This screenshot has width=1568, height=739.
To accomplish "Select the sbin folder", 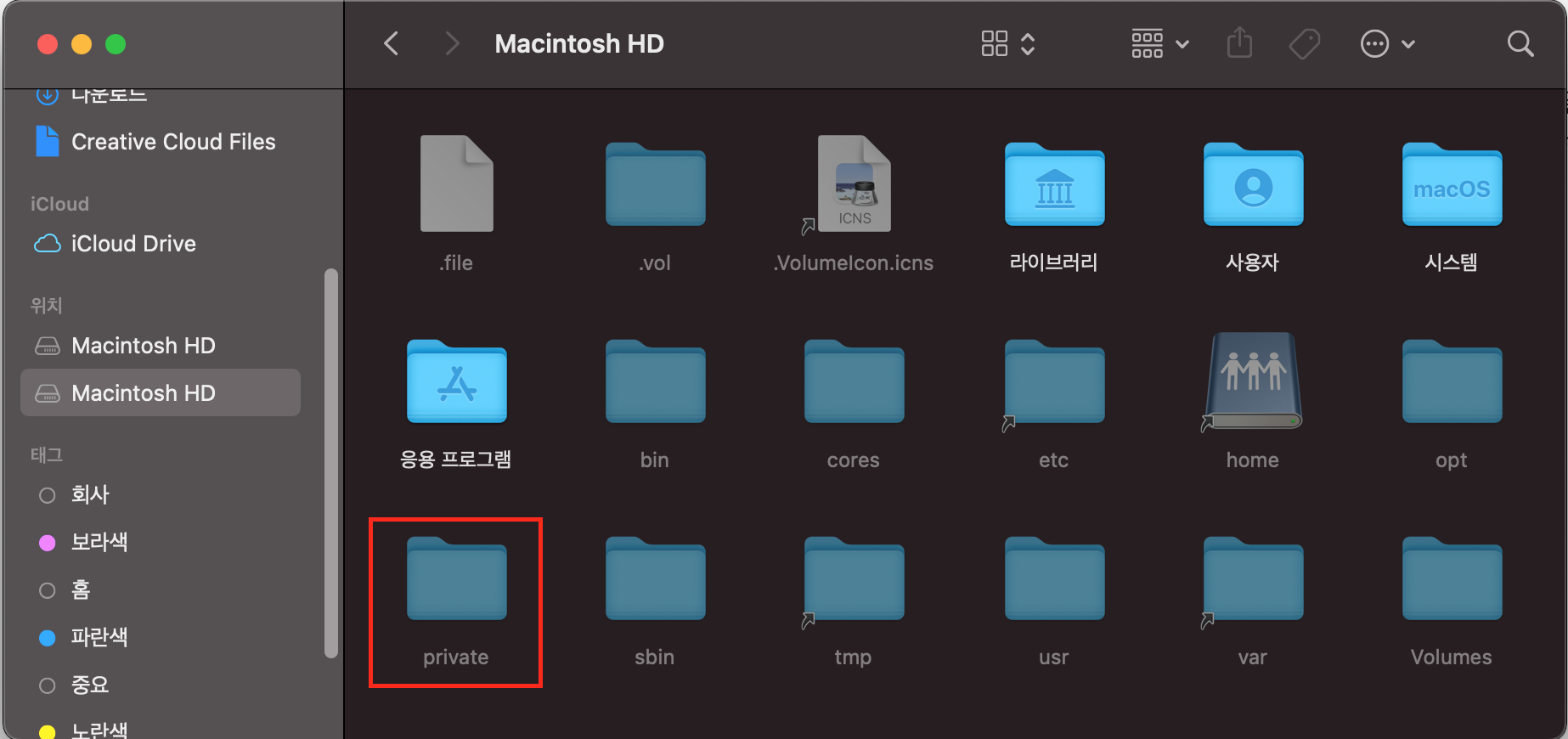I will pyautogui.click(x=655, y=578).
